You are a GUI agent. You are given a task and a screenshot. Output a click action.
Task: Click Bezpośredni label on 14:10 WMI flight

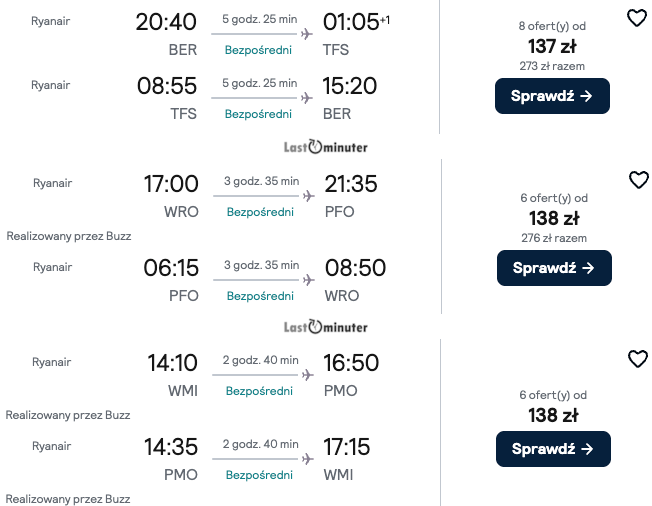click(259, 391)
